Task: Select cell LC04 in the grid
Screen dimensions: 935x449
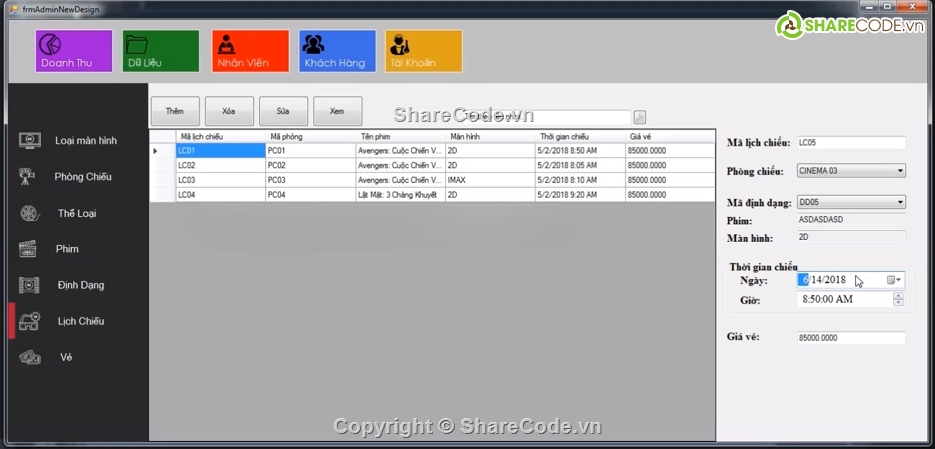Action: pos(221,194)
